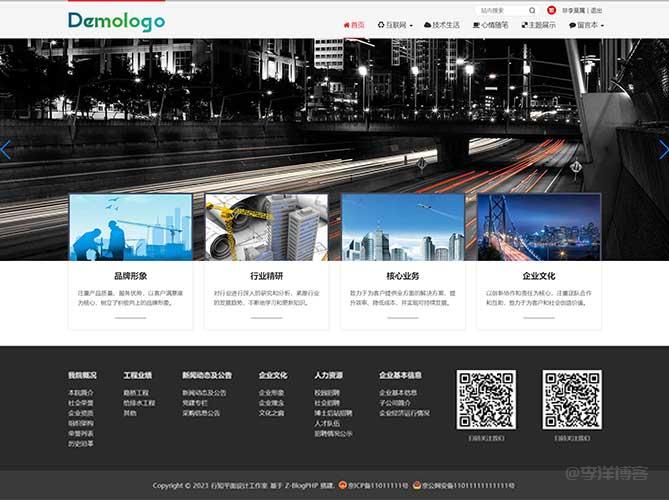This screenshot has height=500, width=669.
Task: Click the 退出 logout link
Action: pos(596,10)
